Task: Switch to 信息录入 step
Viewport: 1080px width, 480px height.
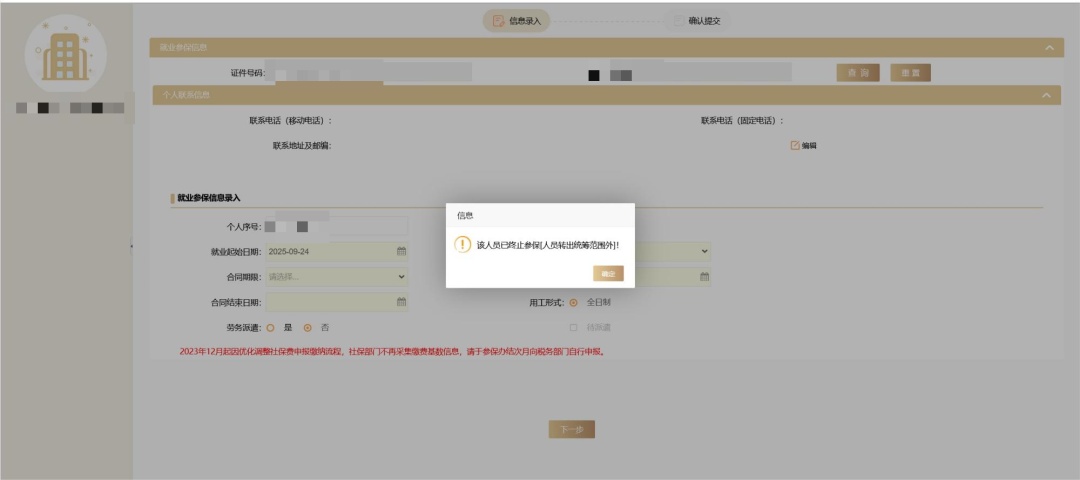Action: pyautogui.click(x=517, y=21)
